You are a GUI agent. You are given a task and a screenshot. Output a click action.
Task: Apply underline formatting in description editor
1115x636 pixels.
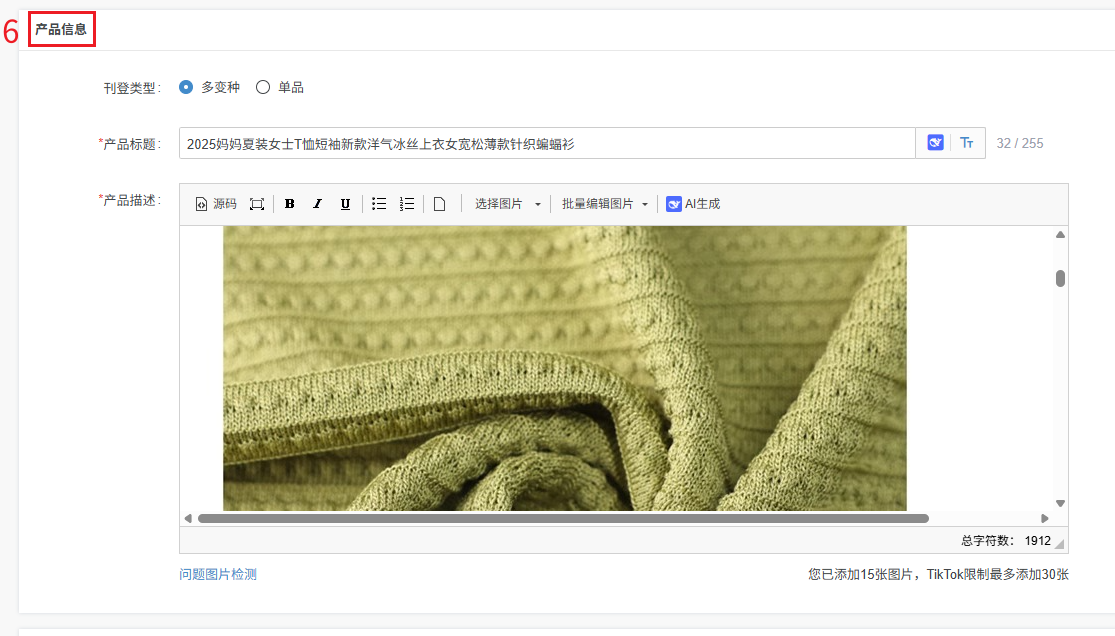click(345, 204)
